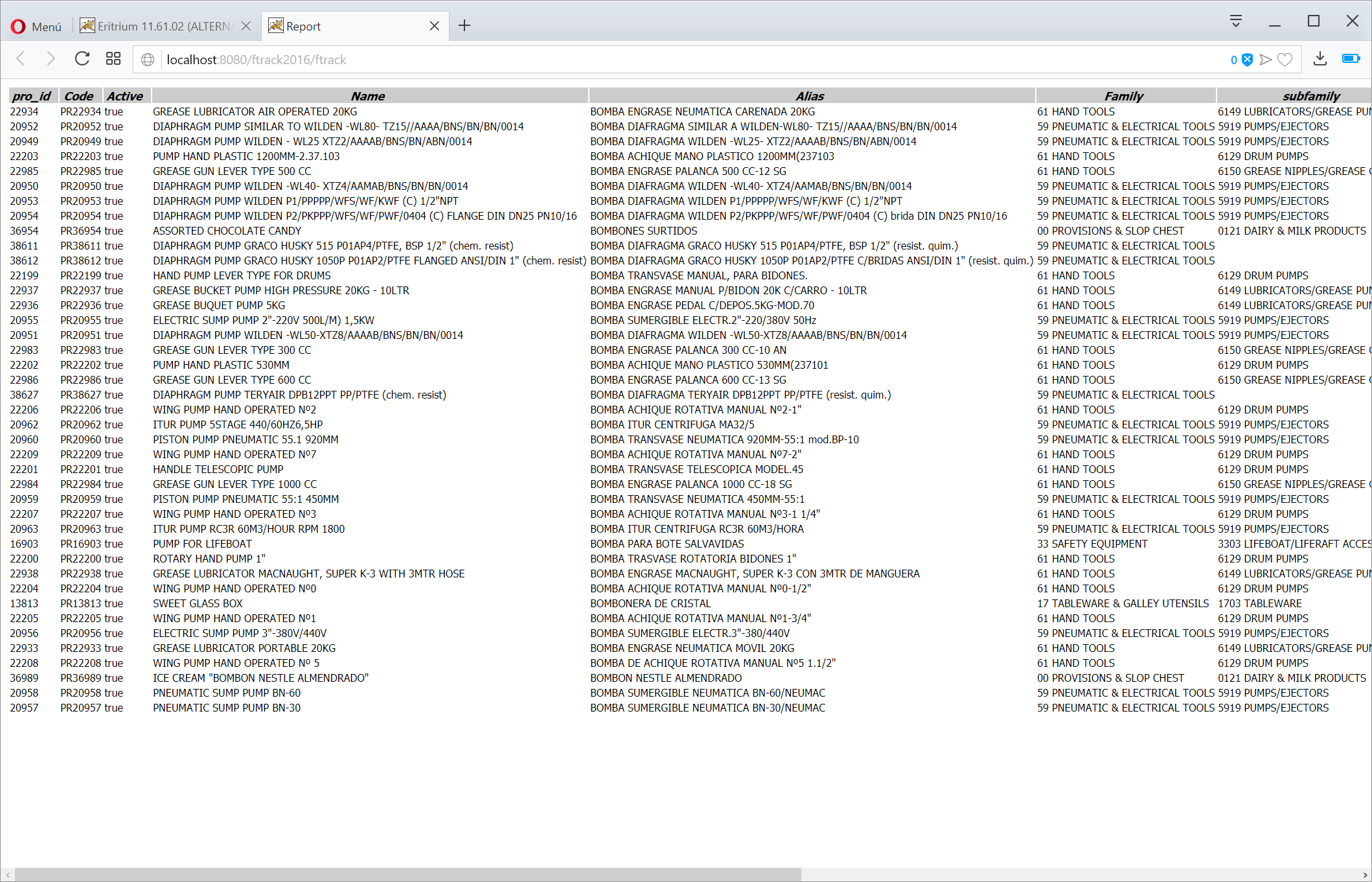Image resolution: width=1372 pixels, height=882 pixels.
Task: Select alias BOMBA ITUR CENTRIFUGA MA32/5
Action: (672, 425)
